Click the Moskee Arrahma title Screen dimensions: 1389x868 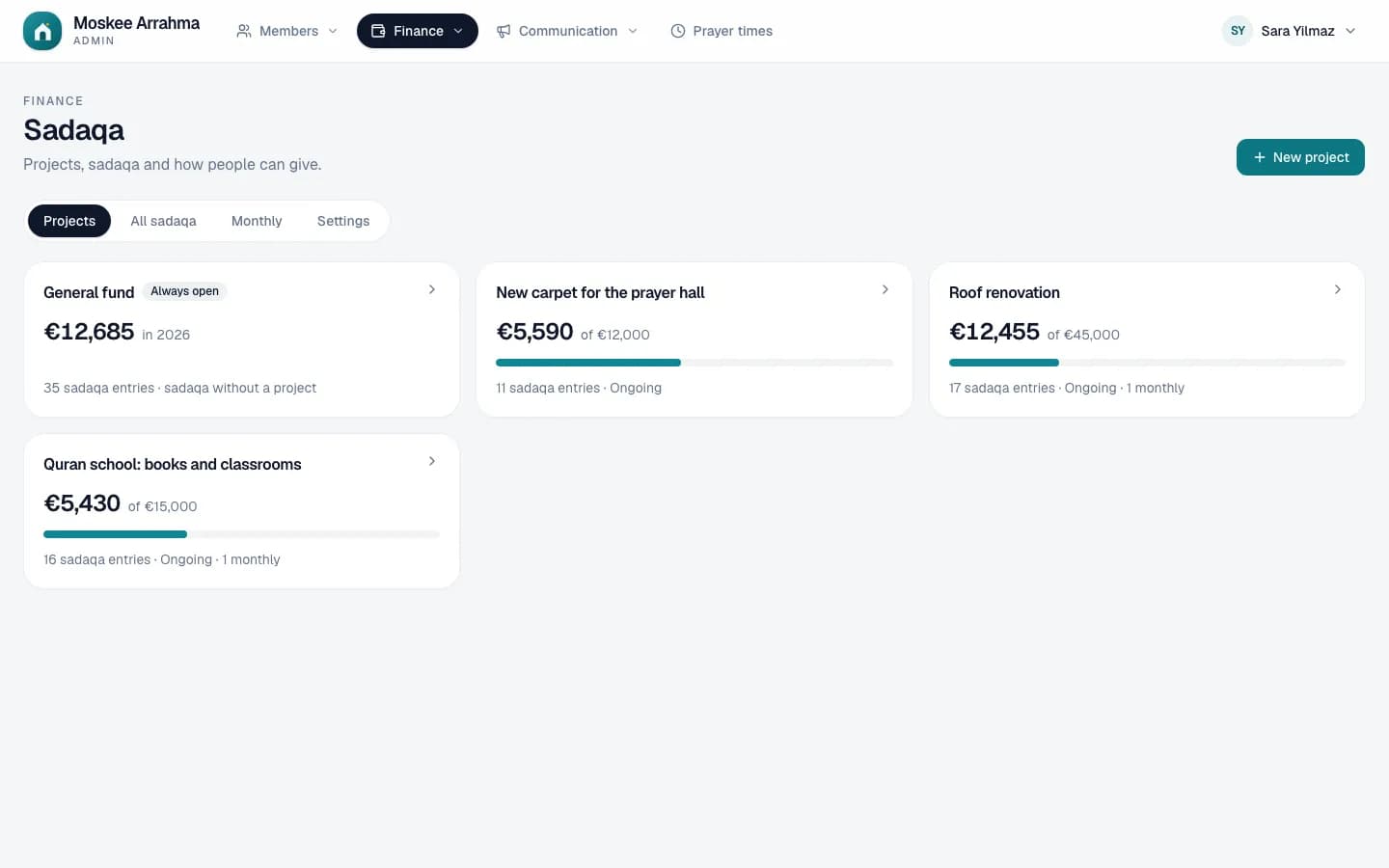[136, 23]
